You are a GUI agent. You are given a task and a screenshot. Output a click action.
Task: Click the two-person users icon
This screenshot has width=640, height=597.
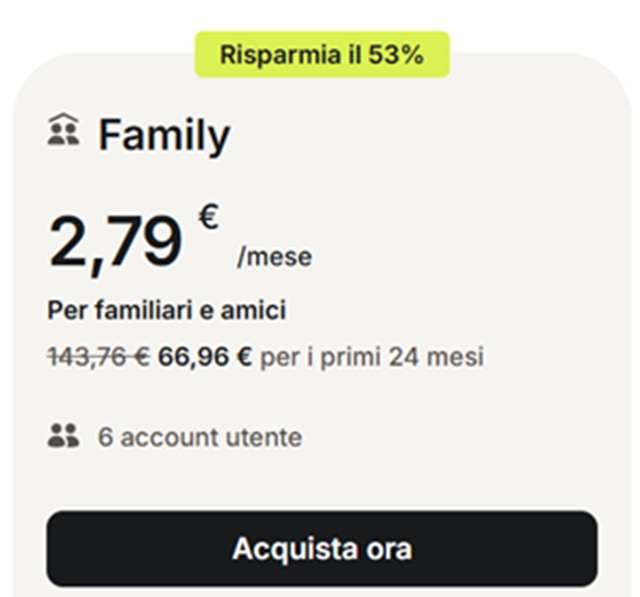63,436
